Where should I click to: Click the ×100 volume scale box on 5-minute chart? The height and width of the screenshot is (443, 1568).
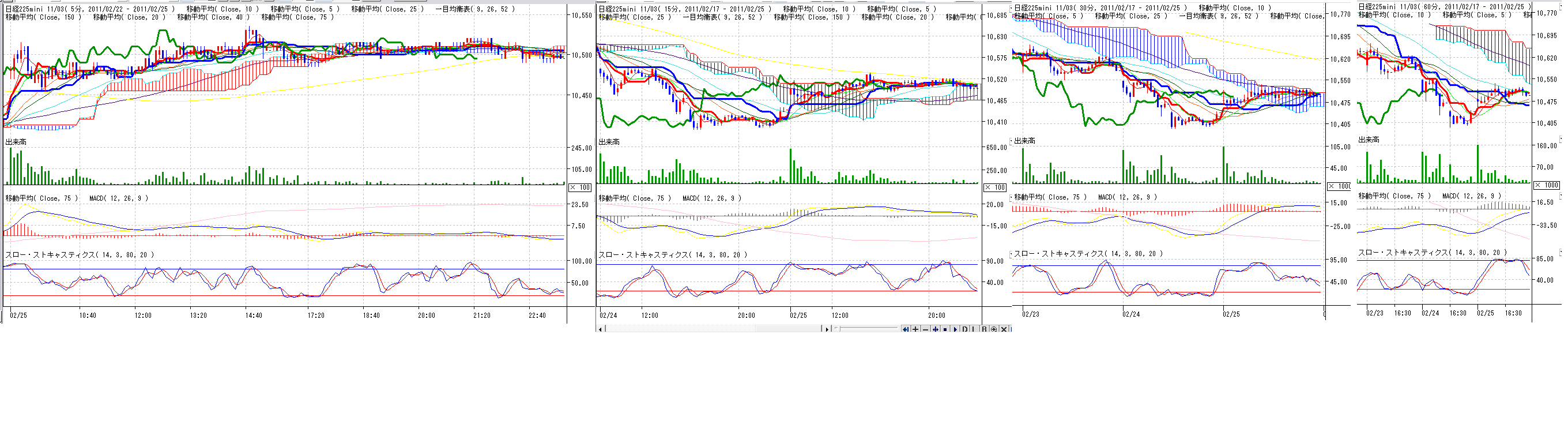pyautogui.click(x=580, y=187)
